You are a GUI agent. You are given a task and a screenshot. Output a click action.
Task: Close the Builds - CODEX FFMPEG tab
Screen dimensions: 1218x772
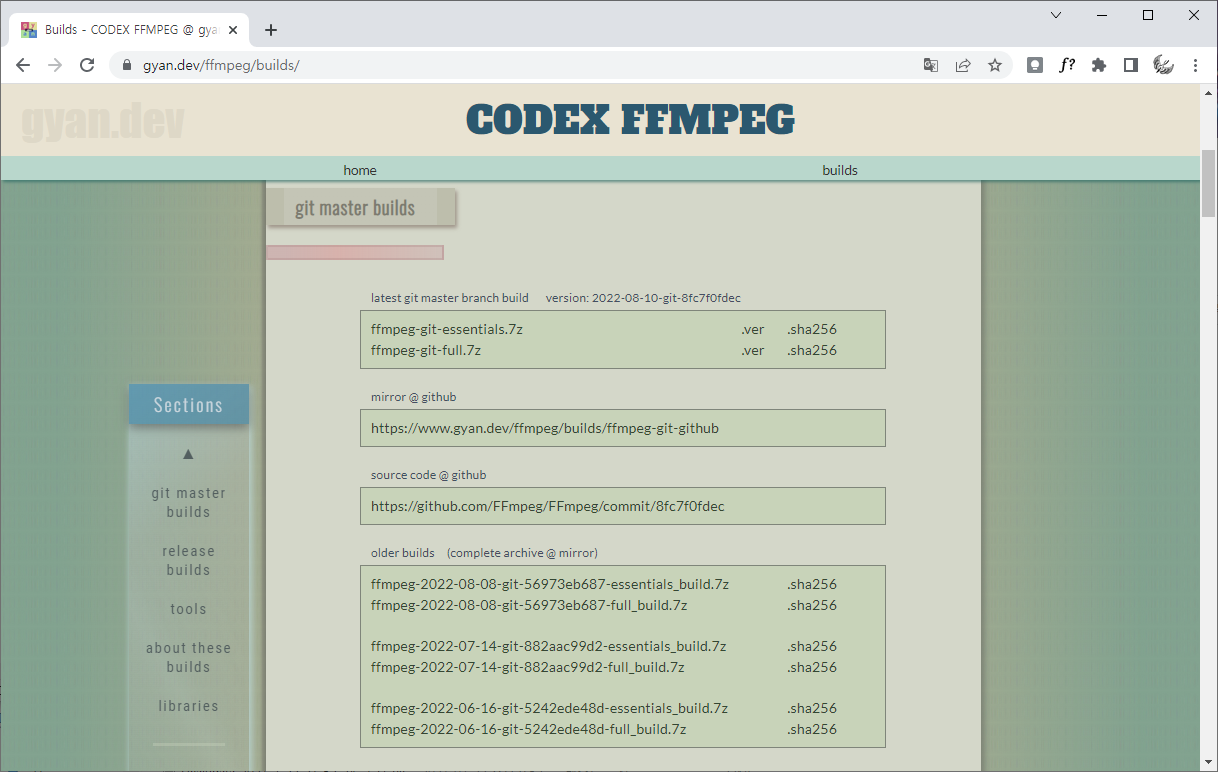(234, 30)
